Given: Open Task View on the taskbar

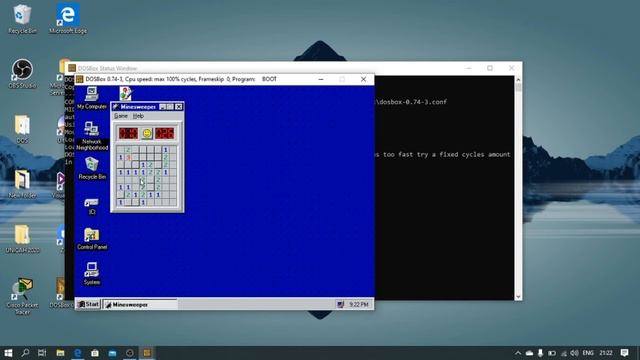Looking at the screenshot, I should click(42, 353).
